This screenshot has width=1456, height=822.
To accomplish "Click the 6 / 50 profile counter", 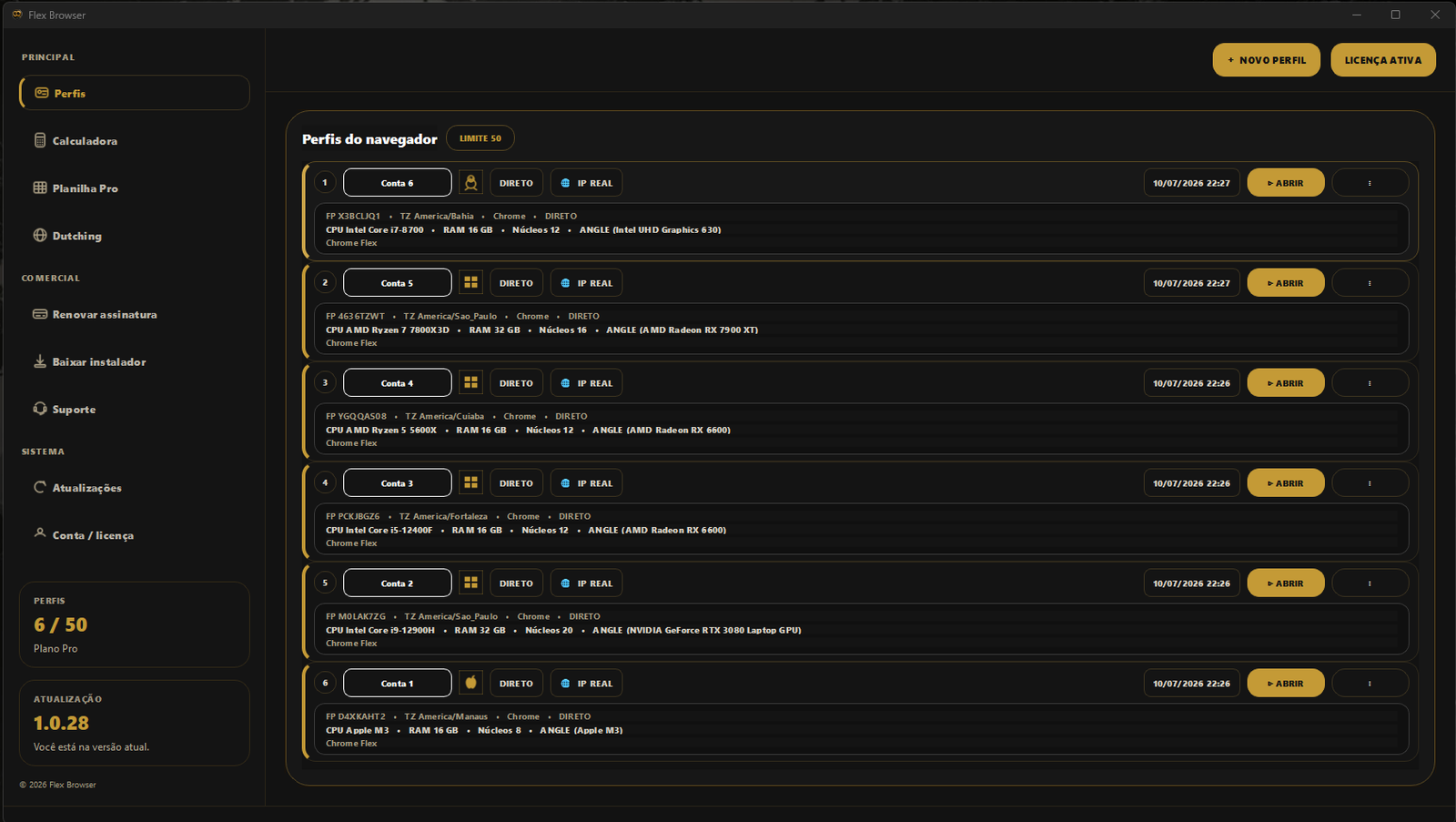I will tap(60, 624).
